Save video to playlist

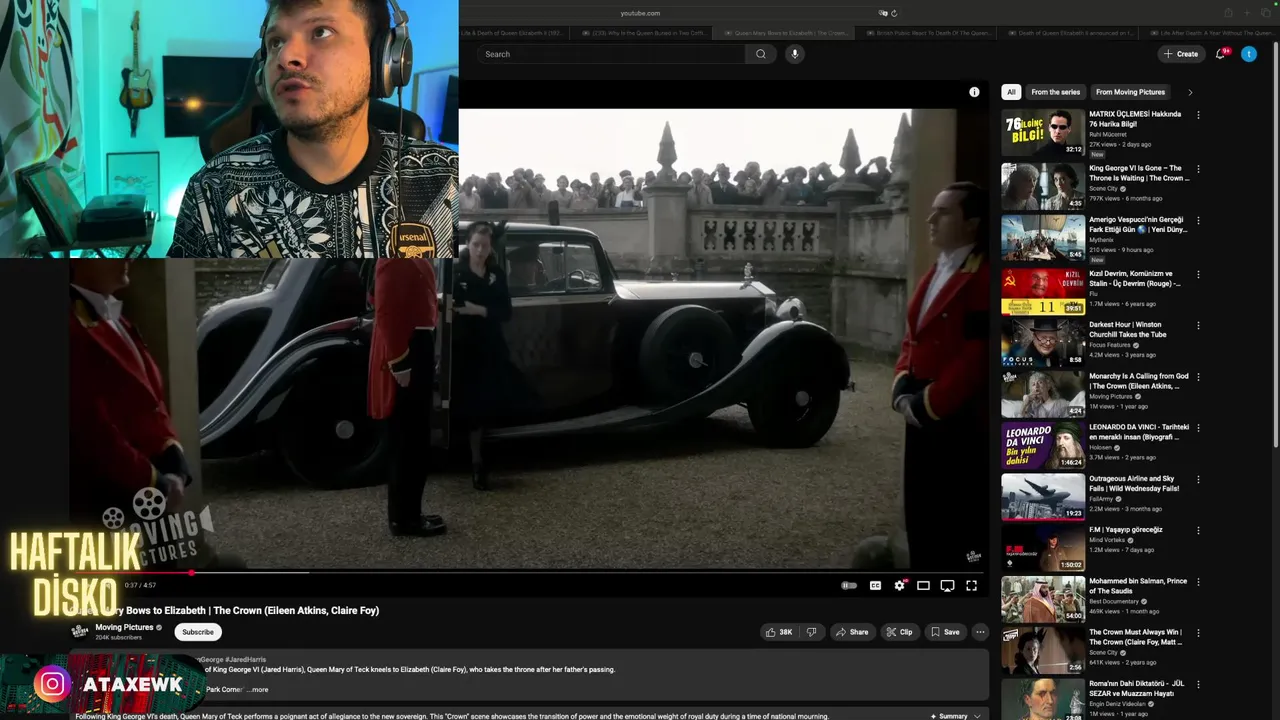tap(945, 632)
